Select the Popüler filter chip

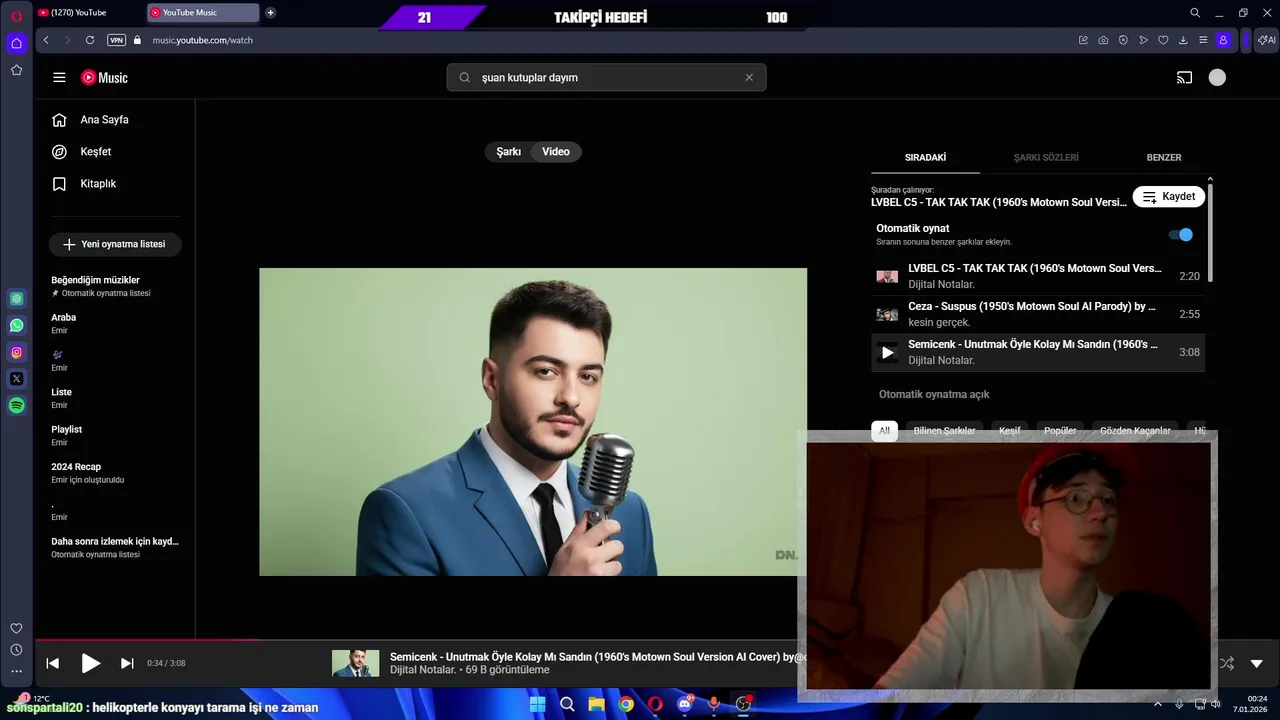tap(1060, 431)
